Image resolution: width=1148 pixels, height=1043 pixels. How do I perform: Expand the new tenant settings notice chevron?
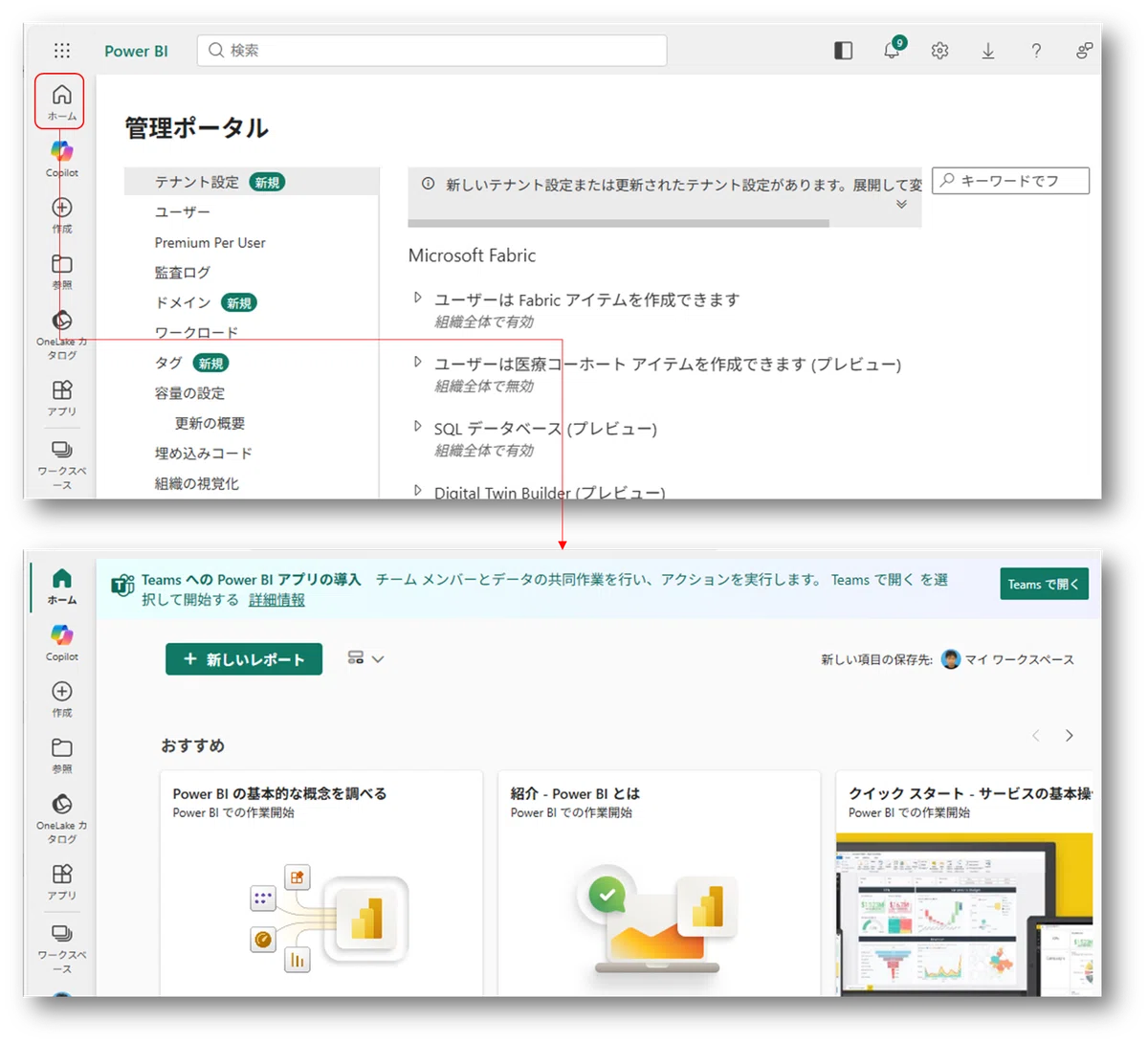point(901,204)
